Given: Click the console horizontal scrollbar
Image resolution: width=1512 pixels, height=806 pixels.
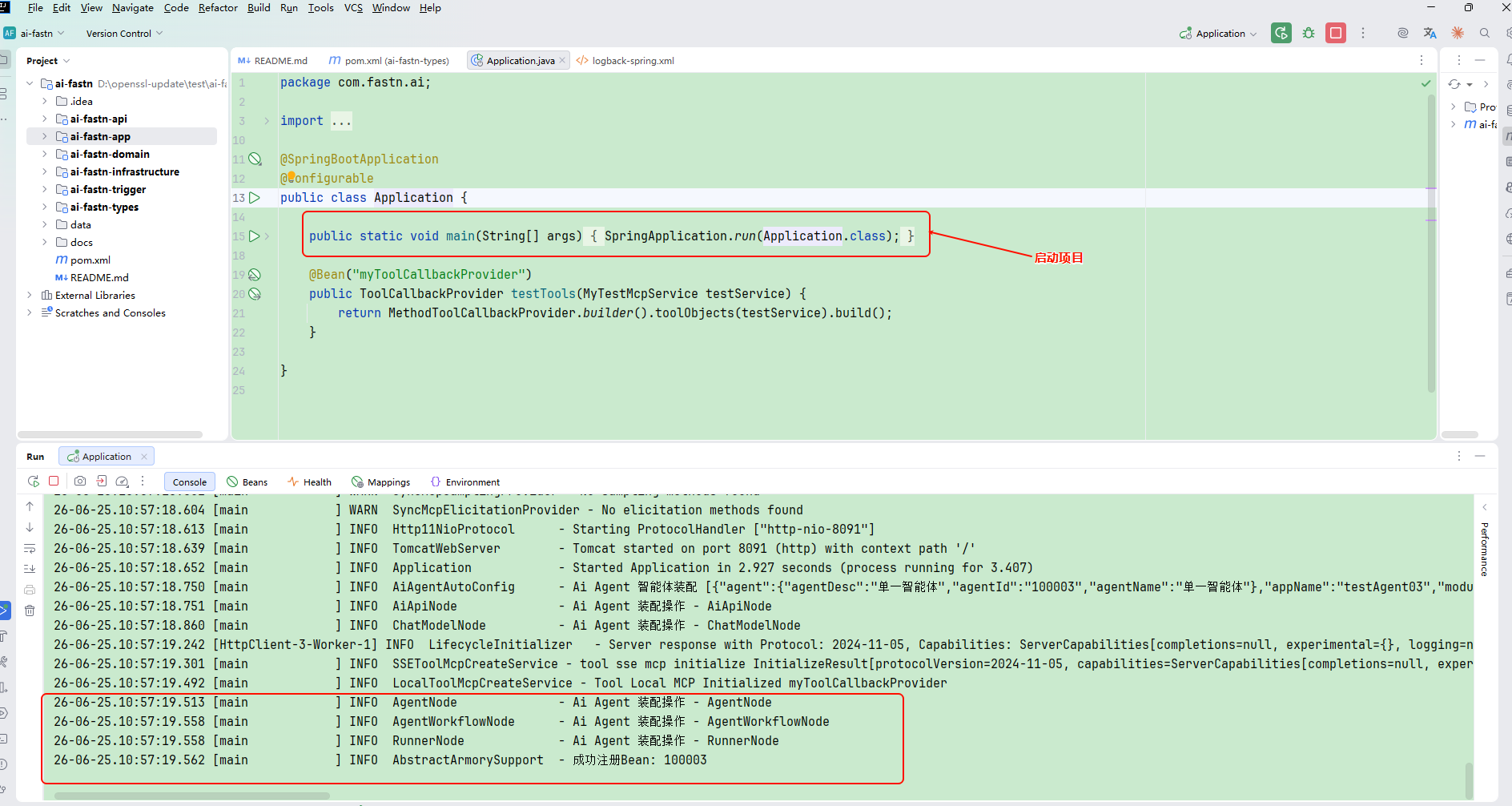Looking at the screenshot, I should [192, 796].
